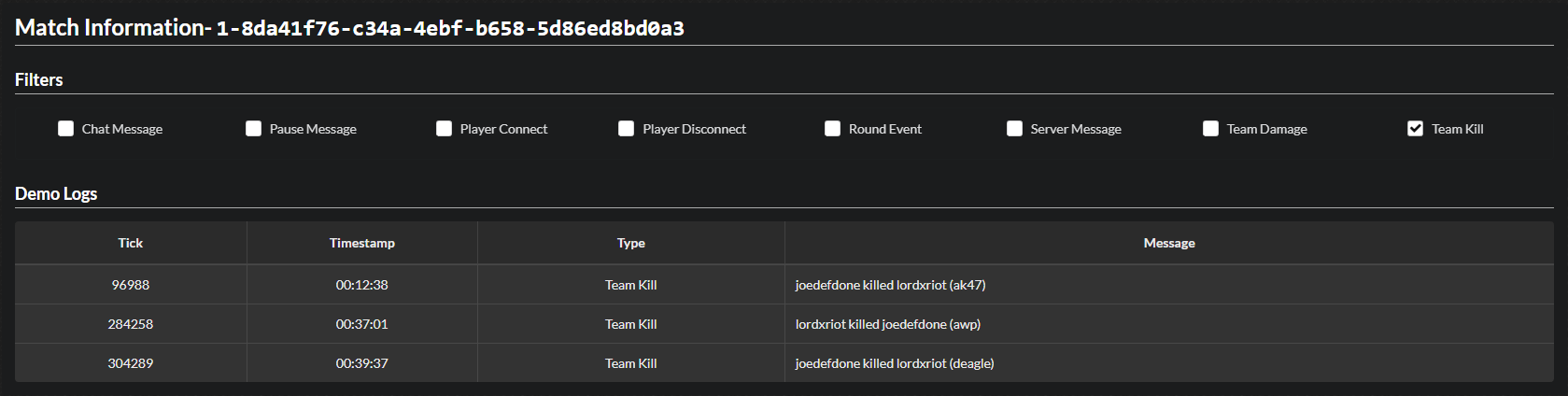
Task: Select the ak47 team kill message
Action: [890, 285]
